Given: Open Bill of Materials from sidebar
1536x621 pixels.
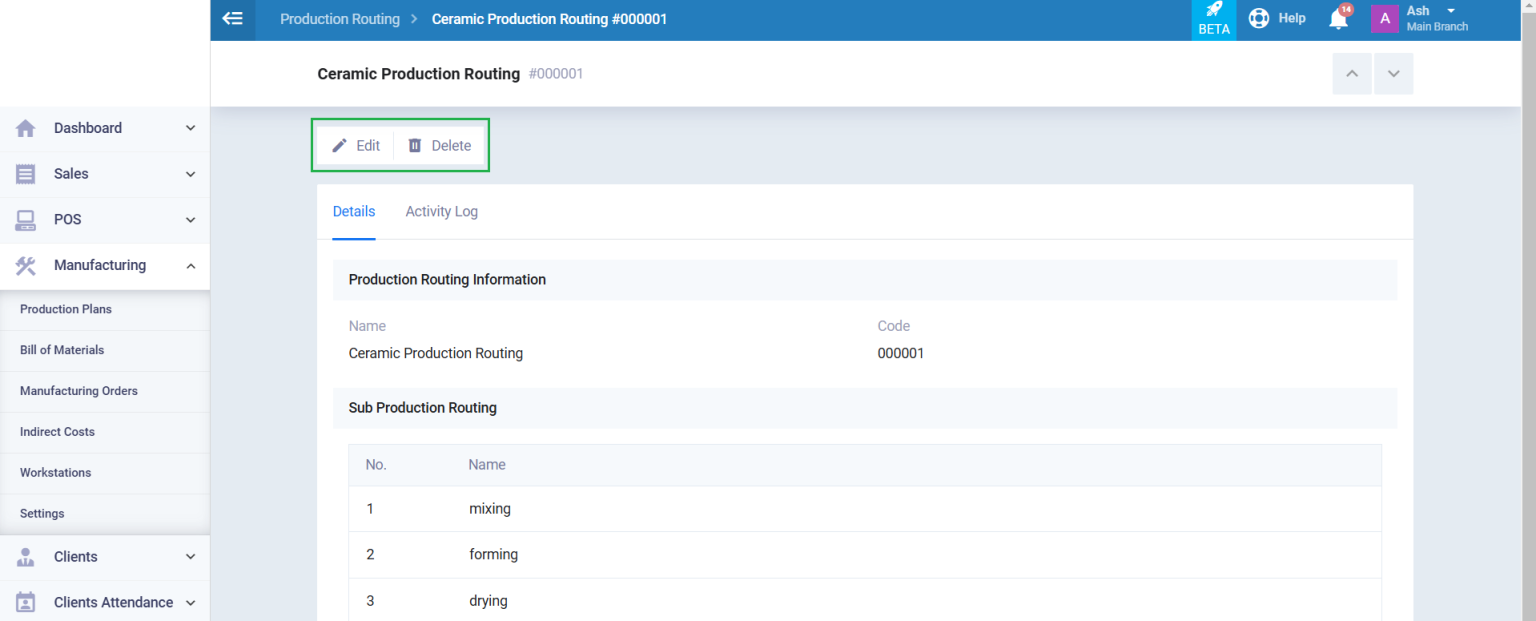Looking at the screenshot, I should (x=62, y=350).
